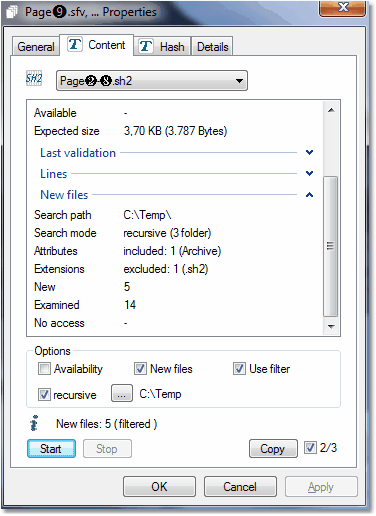Click the 'recursive (3 folder)' value

(x=167, y=233)
